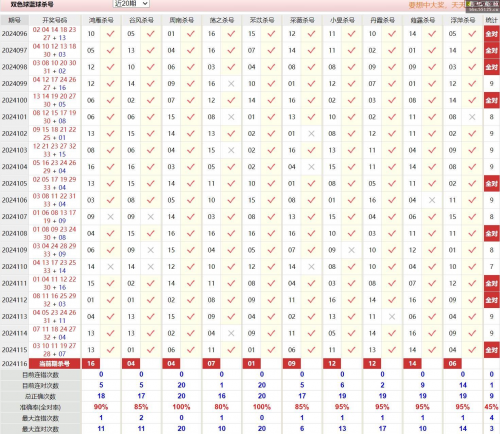Click the 双色球蓝球杀号 page title

[x=32, y=4]
